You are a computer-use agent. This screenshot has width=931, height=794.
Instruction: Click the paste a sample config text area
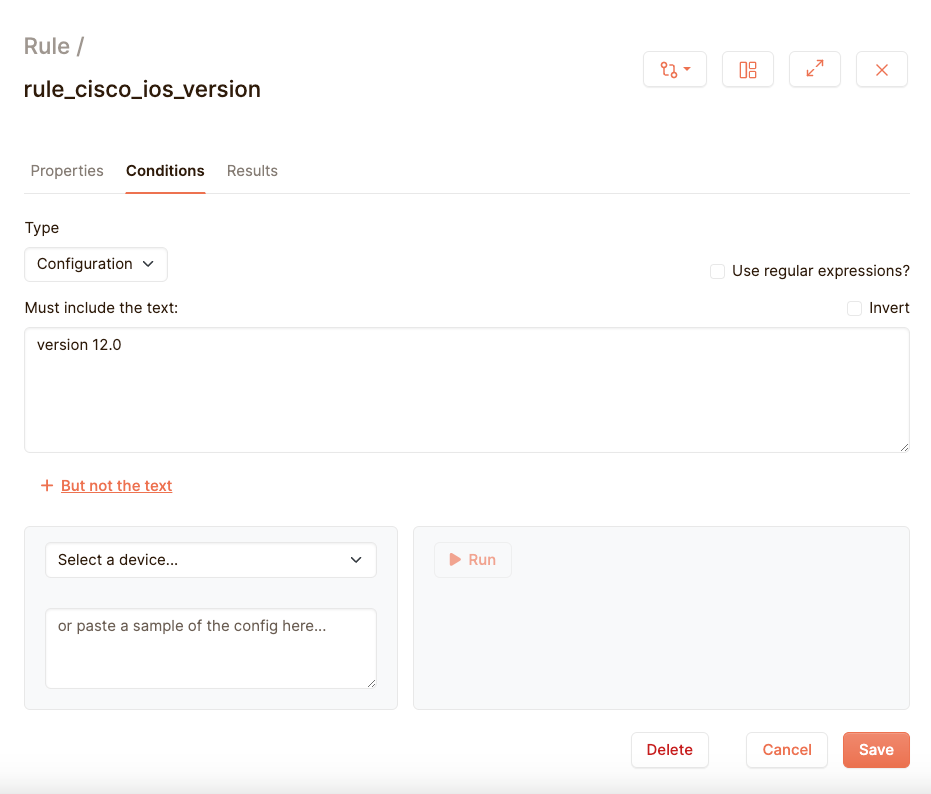tap(211, 649)
